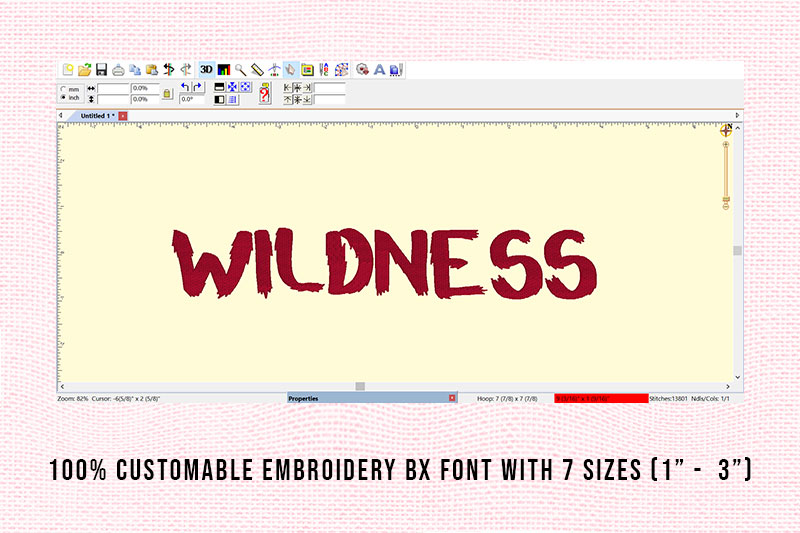This screenshot has height=533, width=800.
Task: Rotate design right
Action: click(x=198, y=87)
